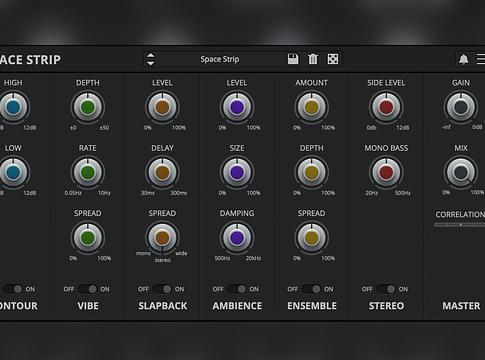485x360 pixels.
Task: Click the Vibe rate 10Hz label
Action: pyautogui.click(x=104, y=193)
